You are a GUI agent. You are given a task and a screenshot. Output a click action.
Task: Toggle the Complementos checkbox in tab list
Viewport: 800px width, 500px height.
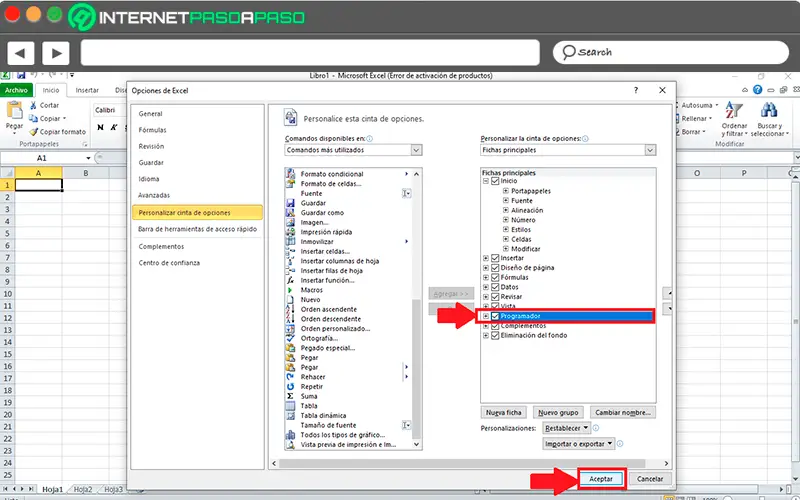495,326
